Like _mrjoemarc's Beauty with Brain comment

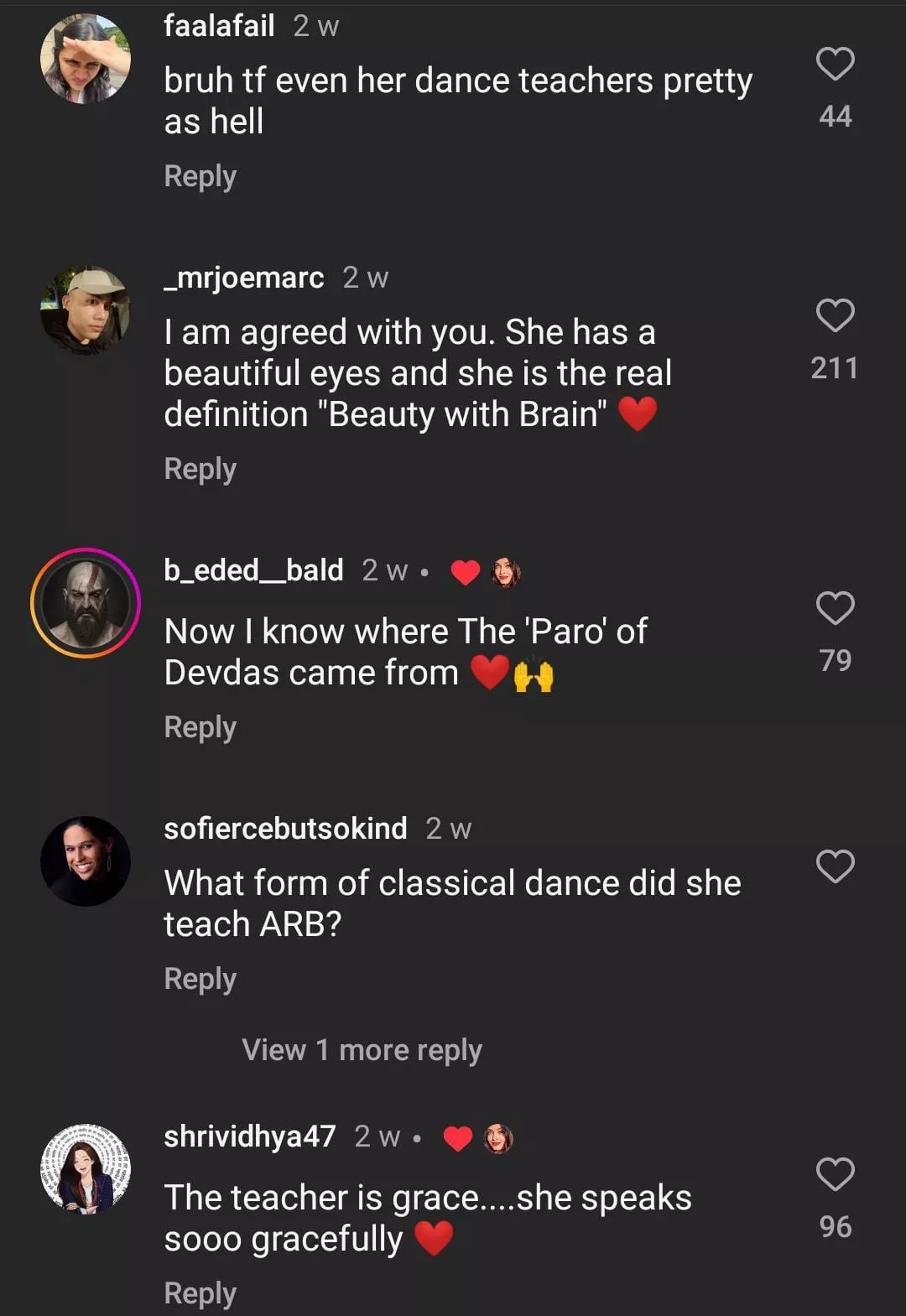(835, 316)
